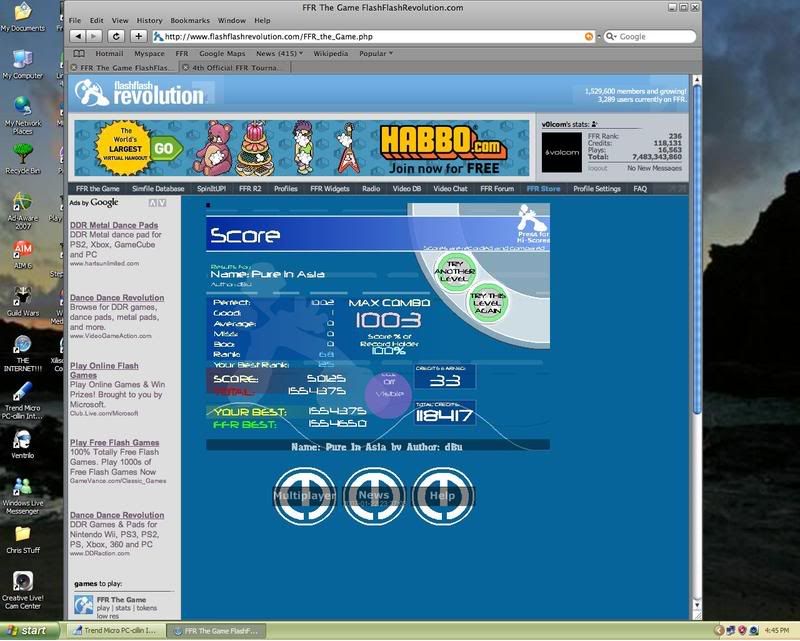
Task: Switch to the 4th Official FFR Tourna tab
Action: pos(235,67)
